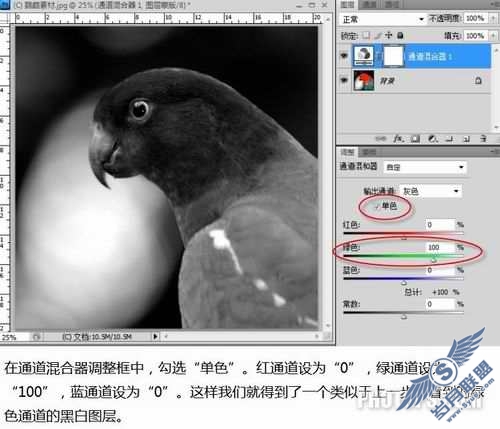The height and width of the screenshot is (429, 500).
Task: Toggle the 单色 monochrome checkbox
Action: 377,207
